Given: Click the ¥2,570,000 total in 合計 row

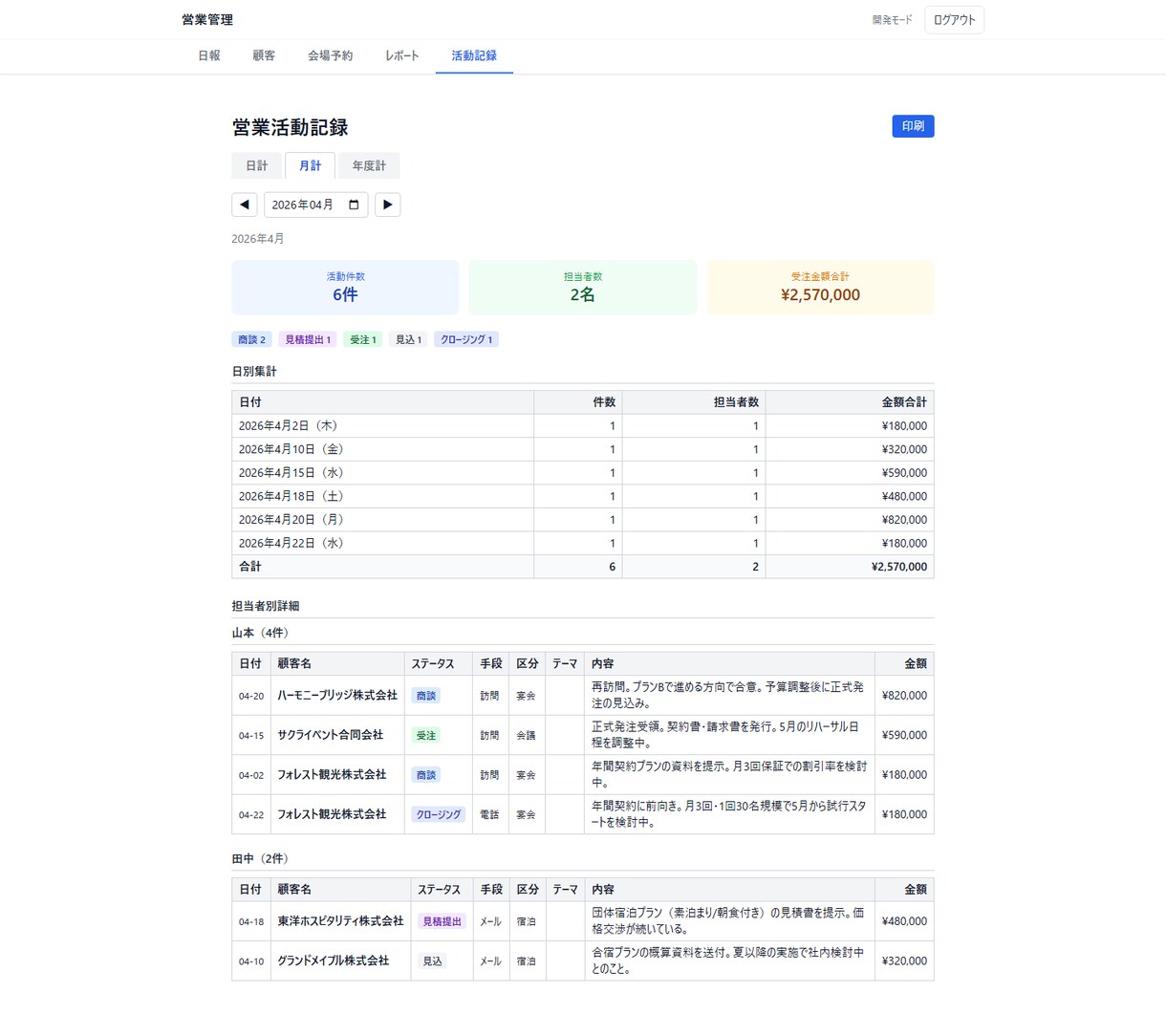Looking at the screenshot, I should pos(899,567).
